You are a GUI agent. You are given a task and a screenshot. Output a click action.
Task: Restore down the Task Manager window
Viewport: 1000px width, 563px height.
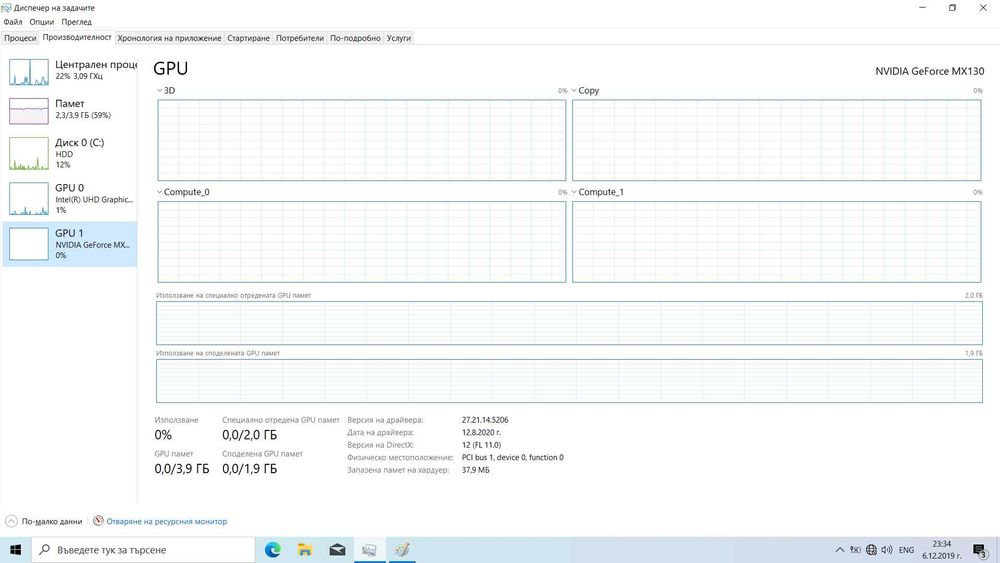point(952,8)
